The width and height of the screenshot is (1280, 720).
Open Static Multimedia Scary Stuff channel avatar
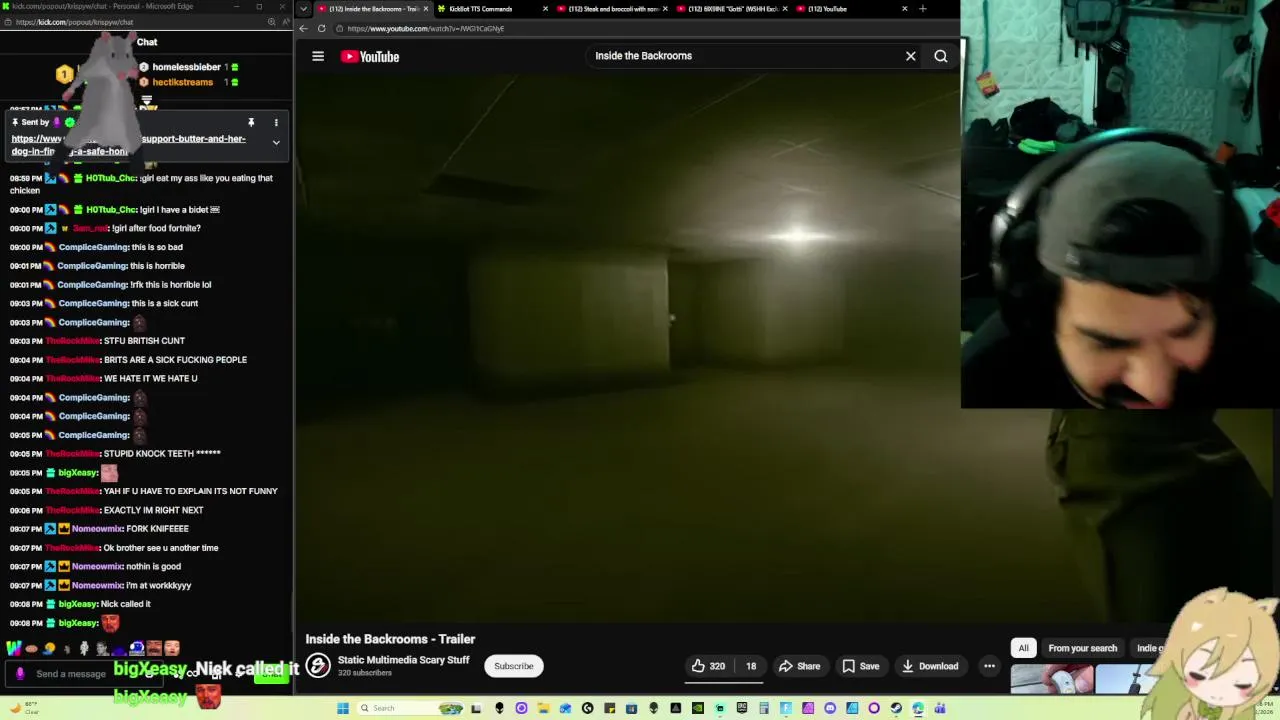318,665
